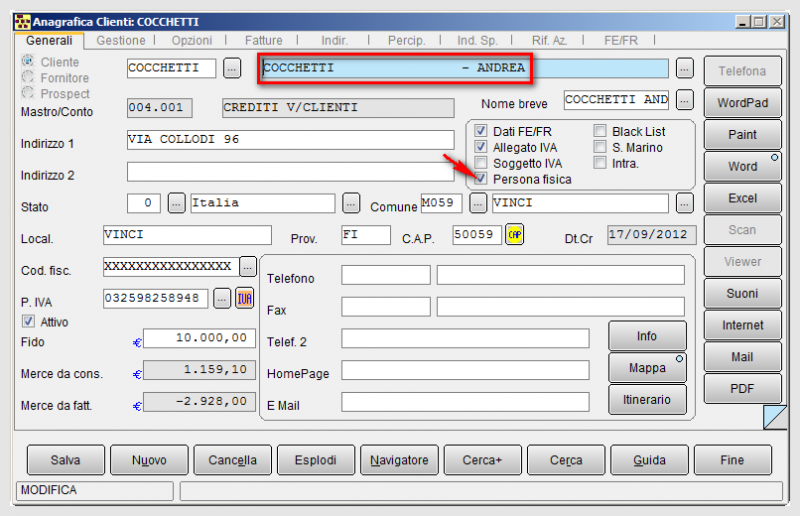Click the Mail button

743,357
